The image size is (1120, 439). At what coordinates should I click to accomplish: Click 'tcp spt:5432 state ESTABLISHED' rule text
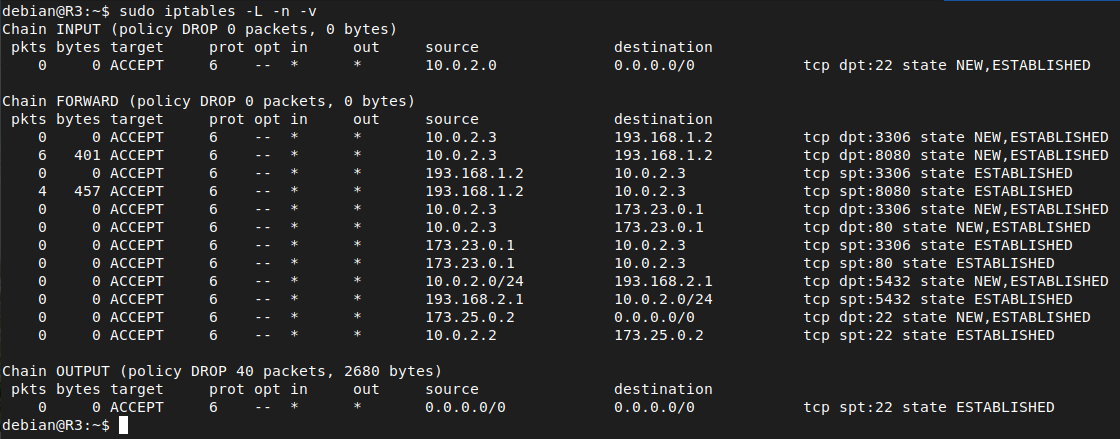click(937, 298)
